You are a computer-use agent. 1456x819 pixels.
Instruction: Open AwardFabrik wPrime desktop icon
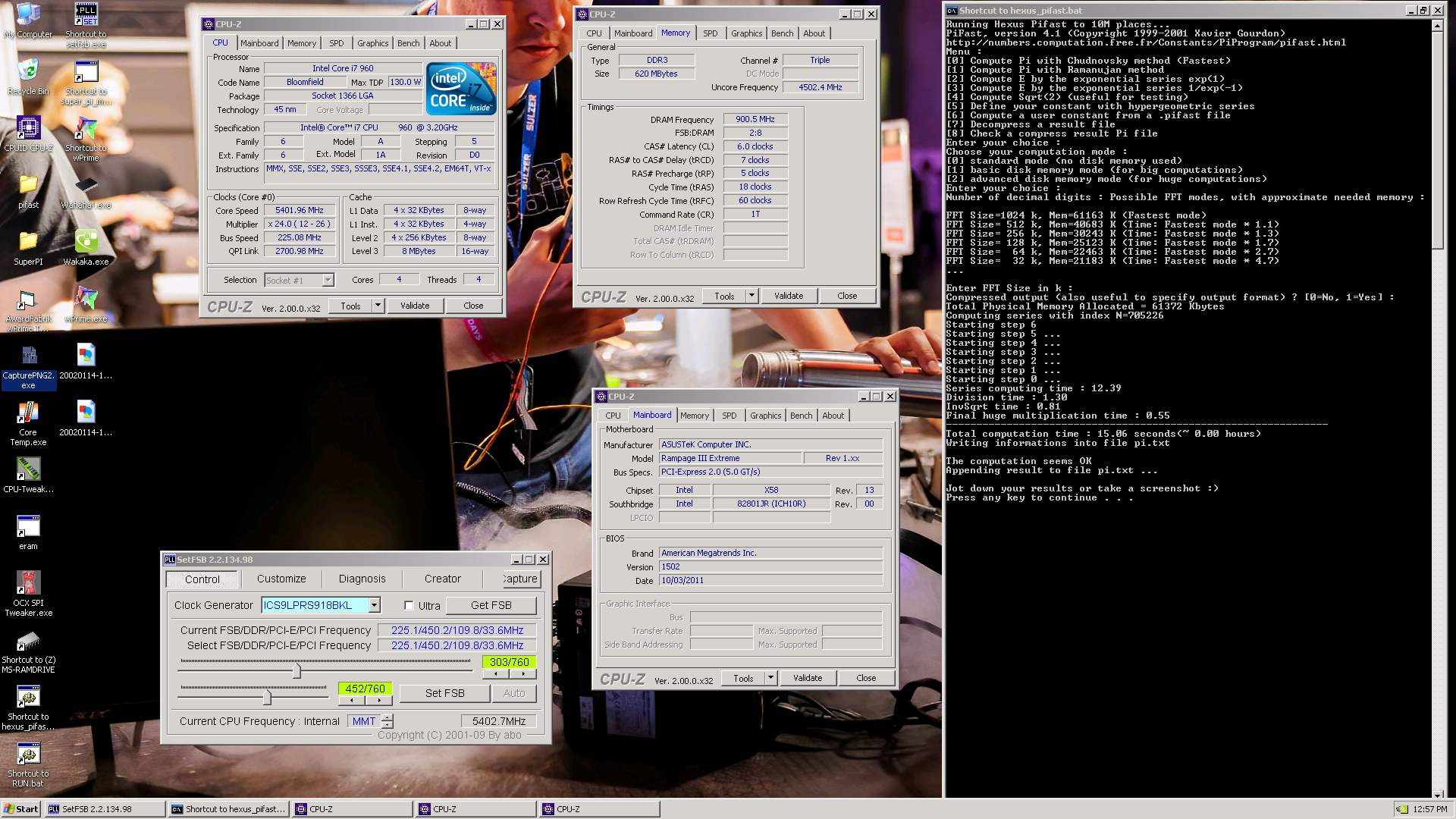28,309
